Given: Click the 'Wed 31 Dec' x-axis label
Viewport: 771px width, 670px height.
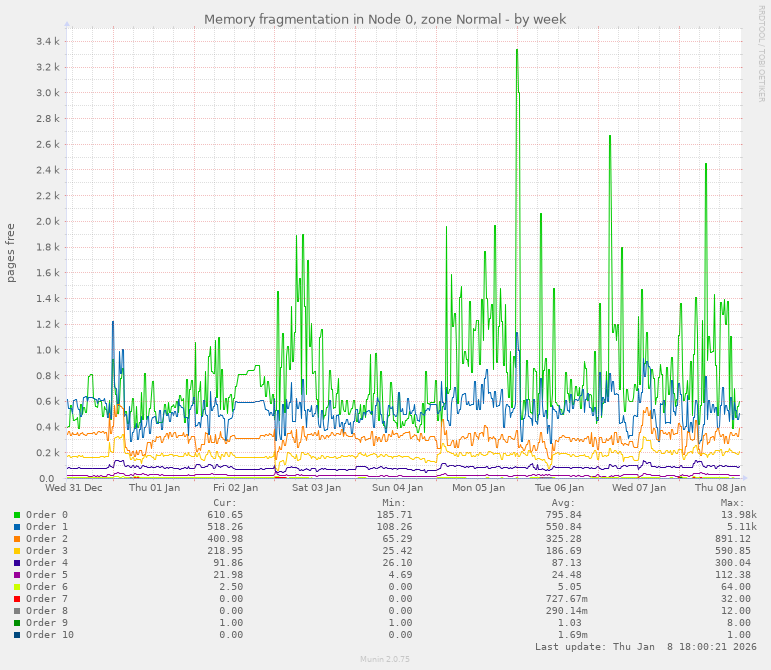Looking at the screenshot, I should (74, 488).
